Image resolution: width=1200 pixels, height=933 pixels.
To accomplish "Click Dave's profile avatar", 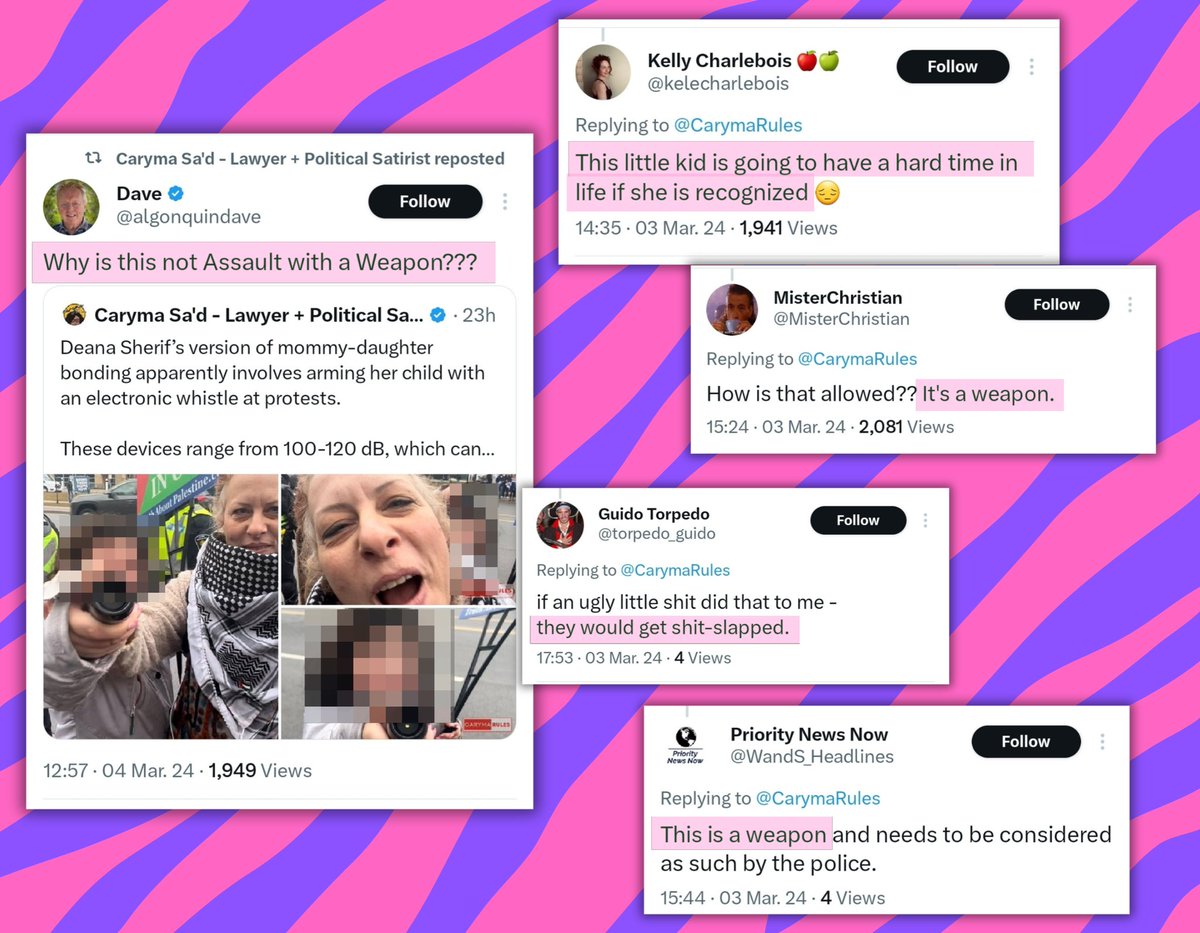I will click(71, 207).
